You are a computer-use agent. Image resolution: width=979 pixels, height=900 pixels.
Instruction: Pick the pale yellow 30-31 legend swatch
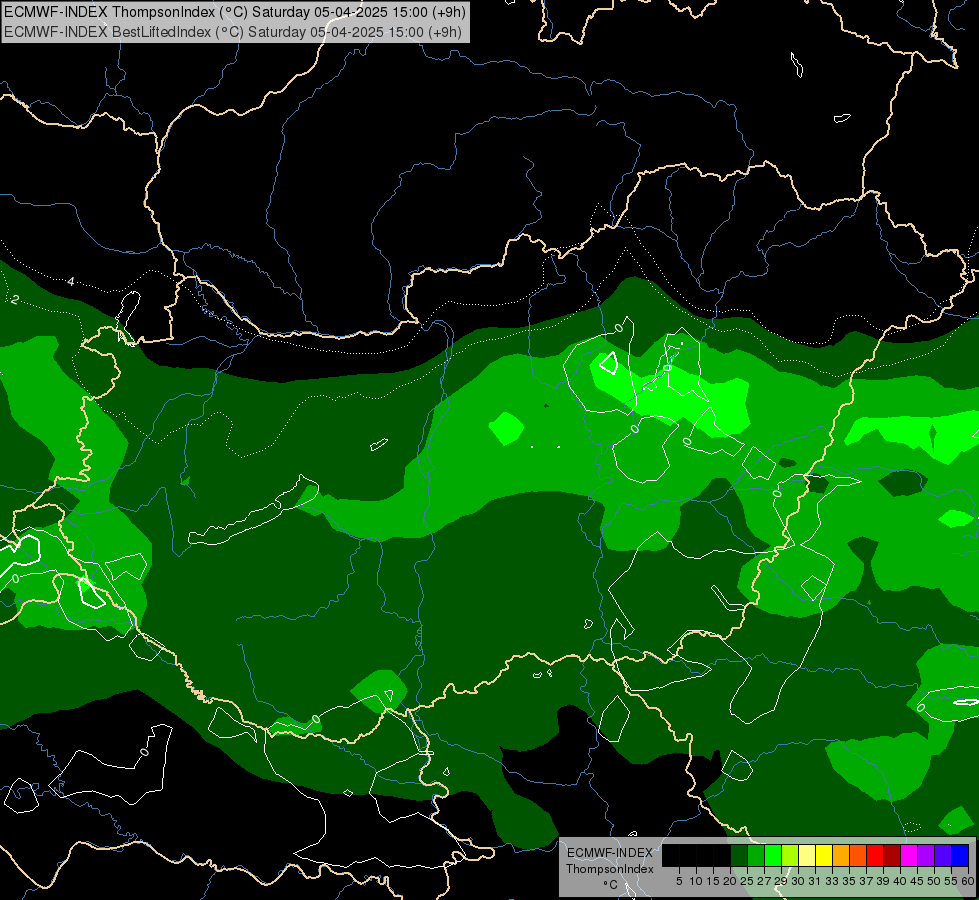click(x=807, y=855)
